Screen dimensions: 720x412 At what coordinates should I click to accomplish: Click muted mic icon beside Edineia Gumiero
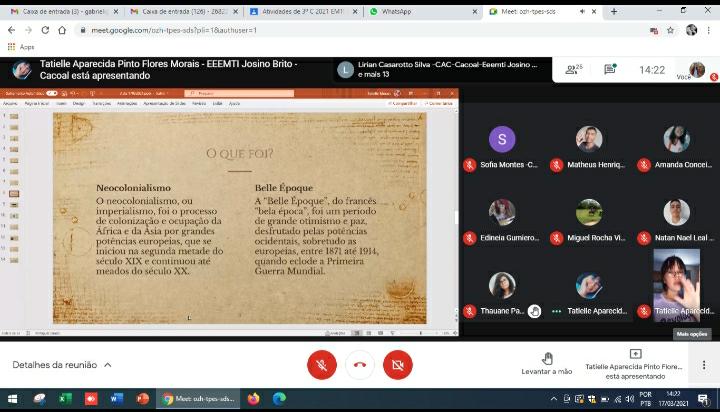click(x=469, y=238)
